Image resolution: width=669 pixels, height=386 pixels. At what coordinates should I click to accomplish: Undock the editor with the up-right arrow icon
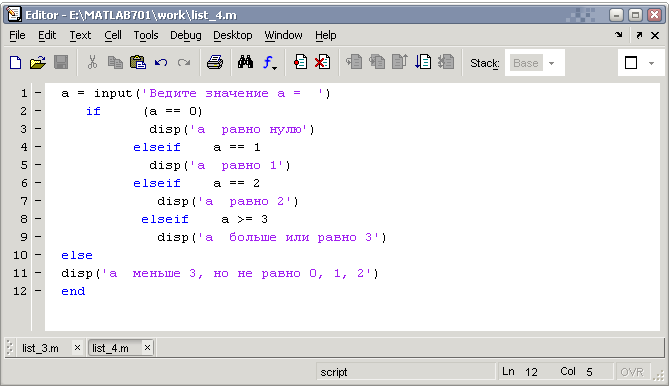pyautogui.click(x=639, y=35)
